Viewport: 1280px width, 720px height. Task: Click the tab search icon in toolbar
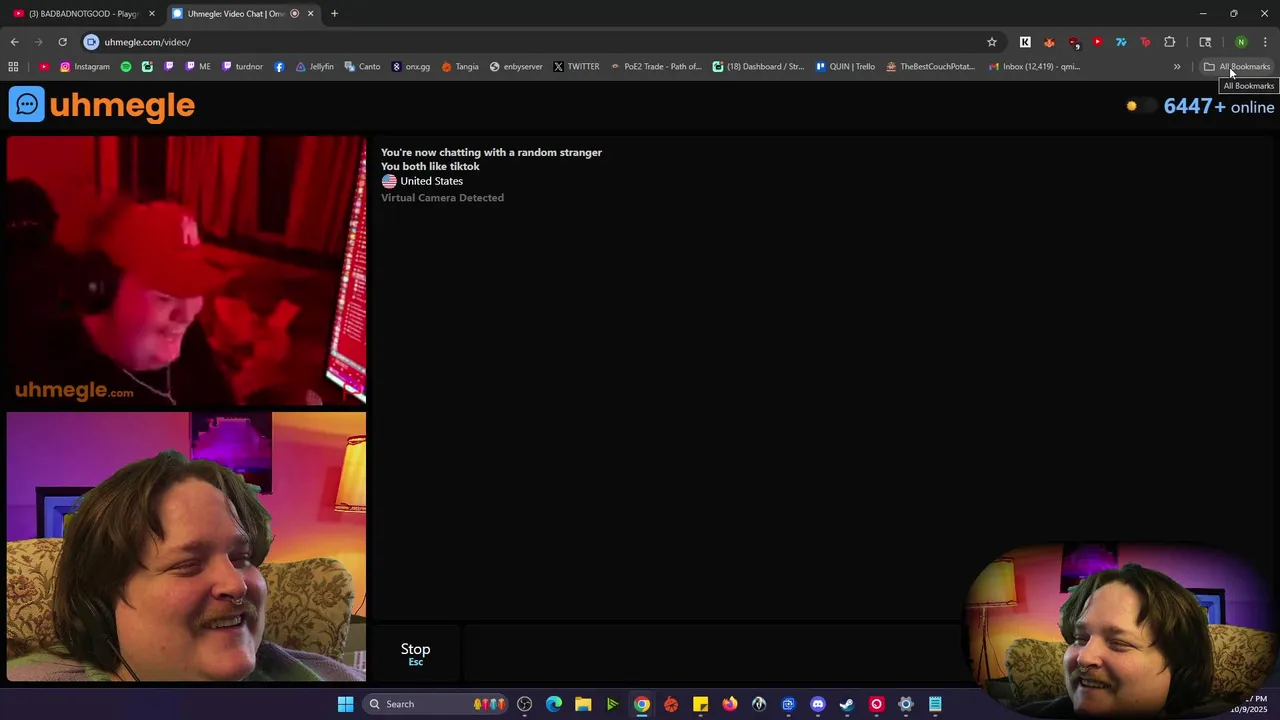point(1205,42)
